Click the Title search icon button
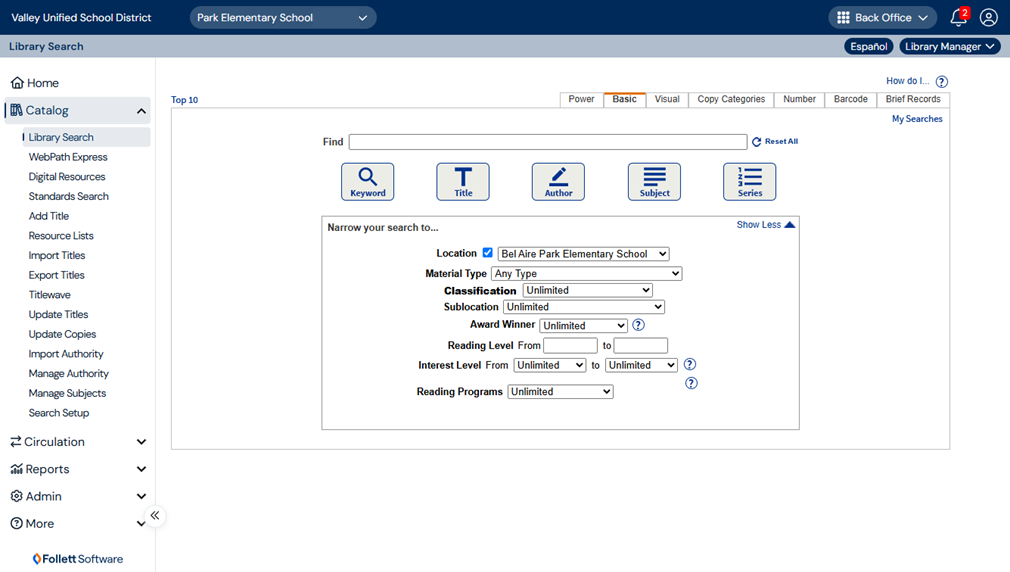Screen dimensions: 1010x572 (462, 182)
